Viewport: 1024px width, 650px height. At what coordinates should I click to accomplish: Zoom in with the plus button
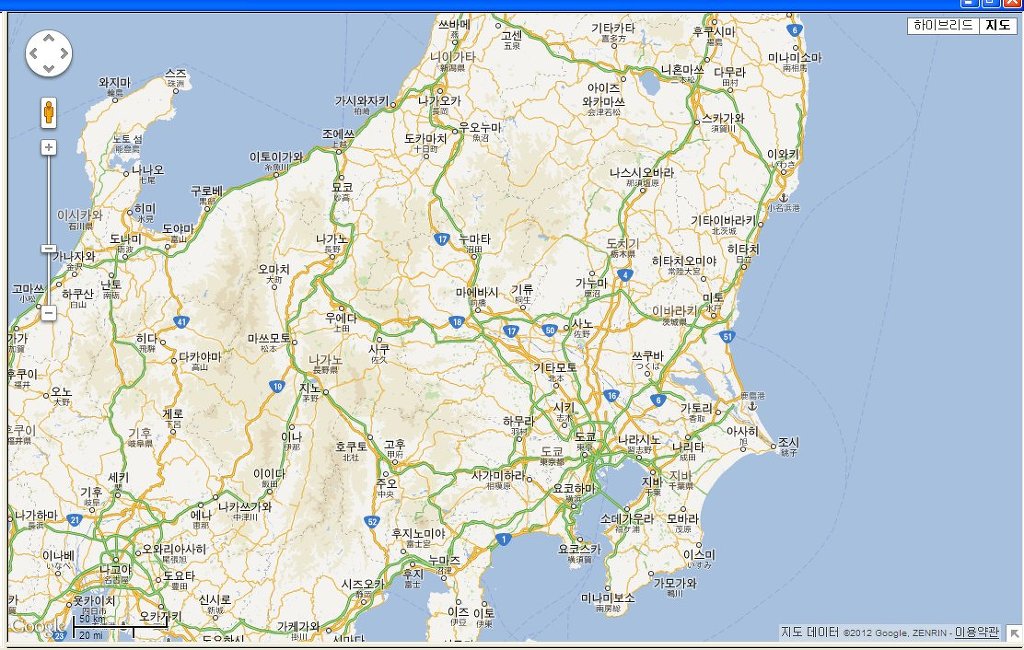pos(48,148)
